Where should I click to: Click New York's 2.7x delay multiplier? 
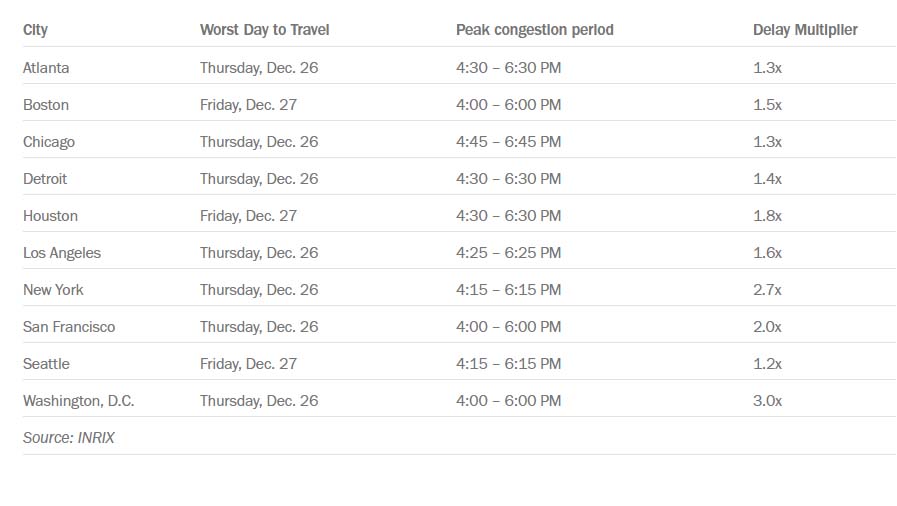pos(767,290)
